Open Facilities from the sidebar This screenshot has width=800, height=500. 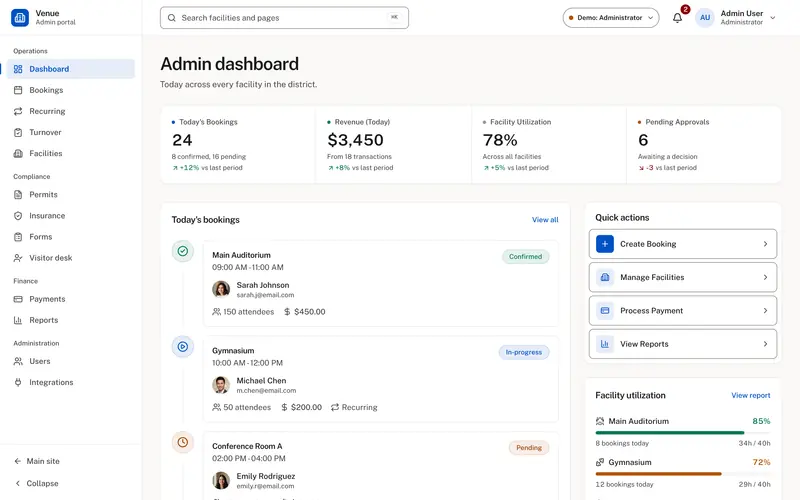click(x=71, y=153)
